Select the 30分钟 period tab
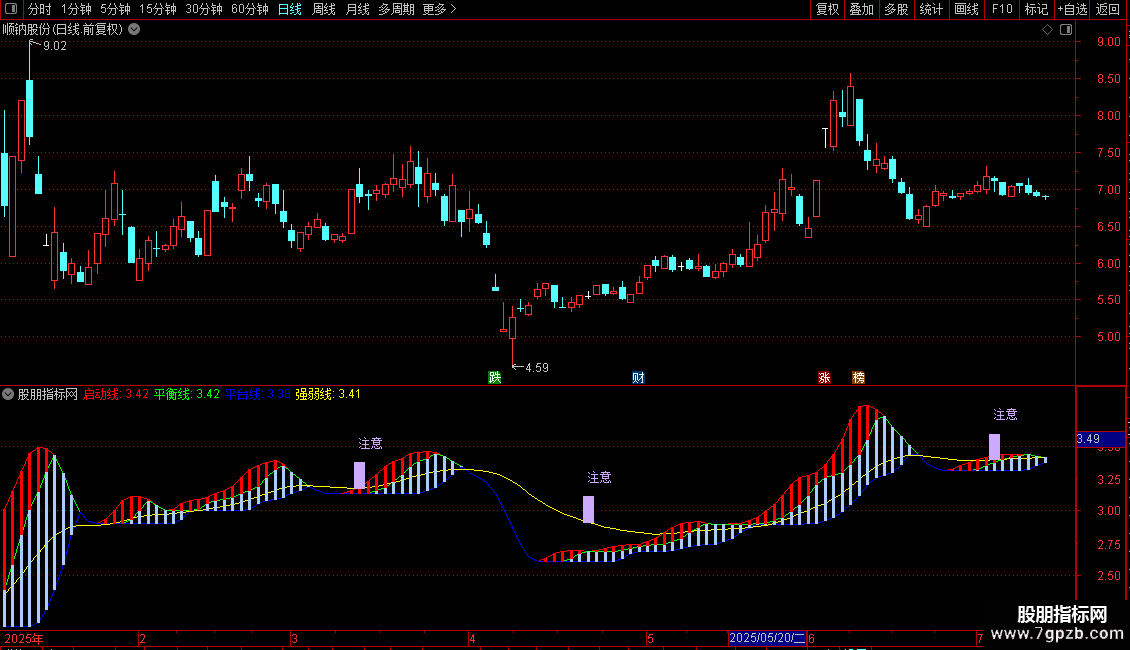 [204, 9]
